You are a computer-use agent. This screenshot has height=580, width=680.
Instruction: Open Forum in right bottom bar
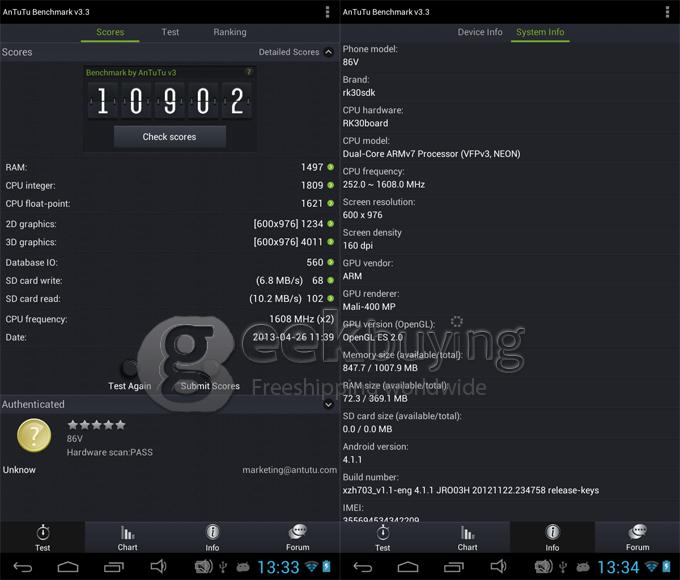click(638, 537)
